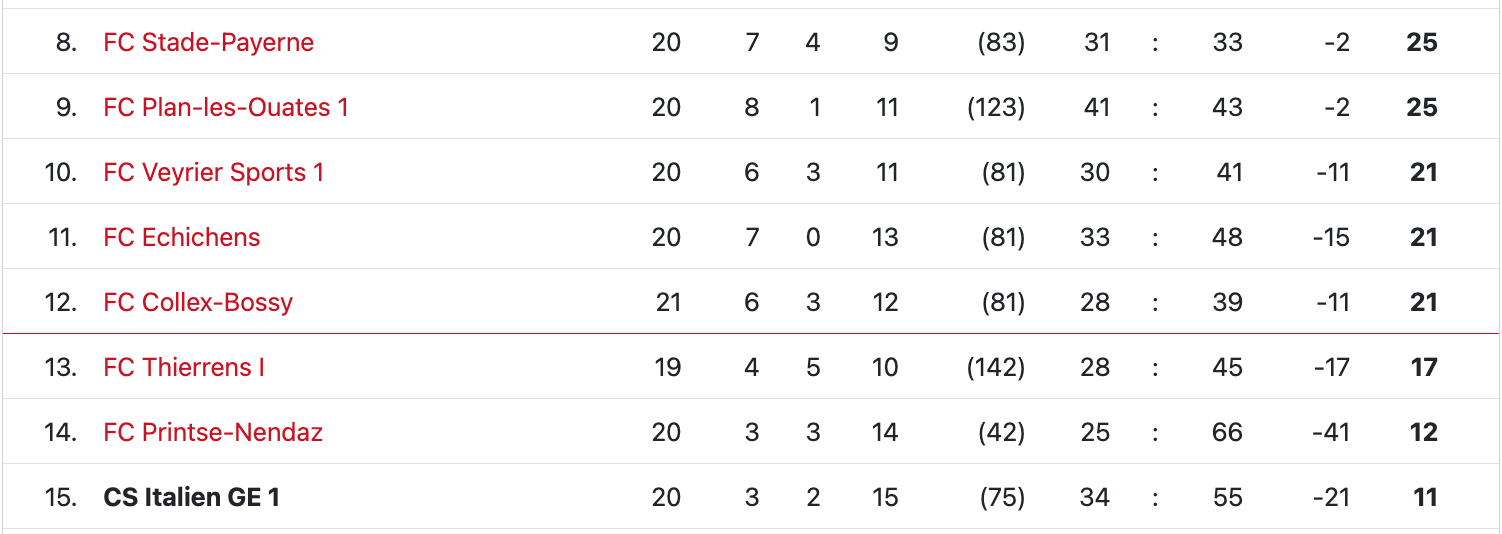This screenshot has height=534, width=1502.
Task: Visit the FC Printse-Nendaz team page
Action: [213, 432]
